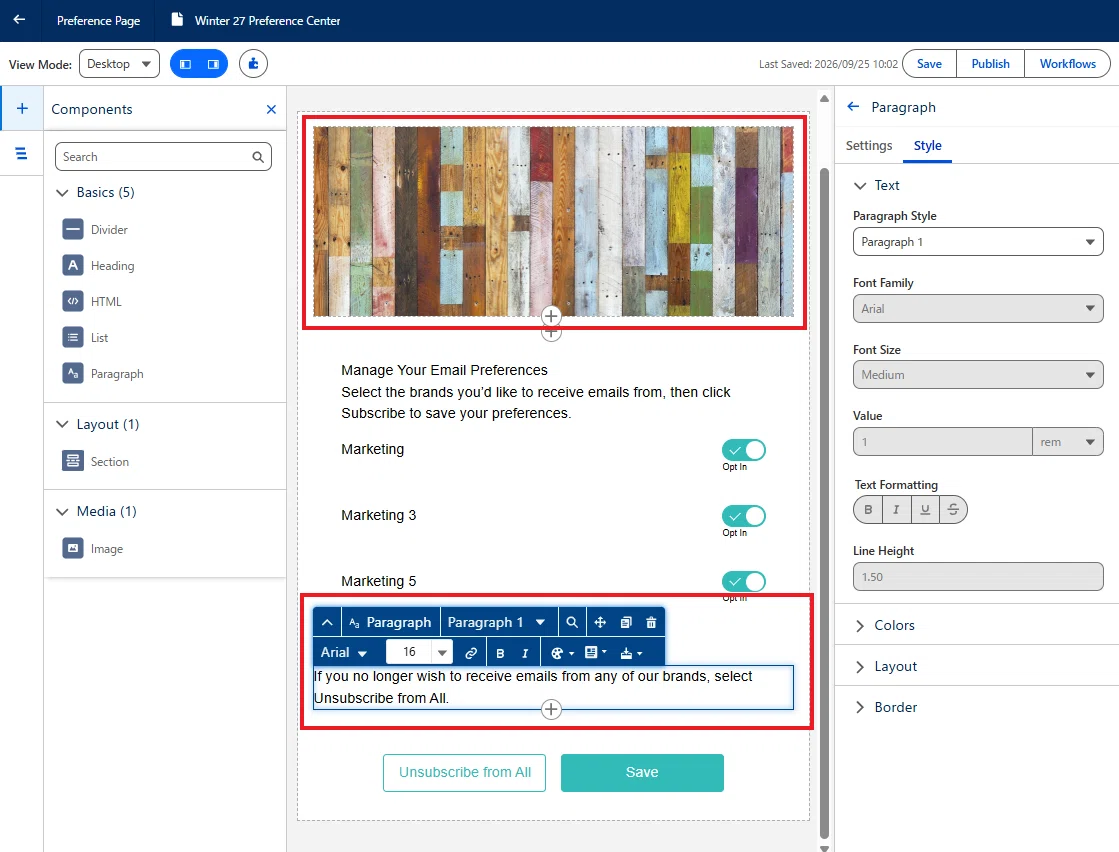Toggle the Marketing 5 opt-in switch
This screenshot has width=1119, height=852.
[x=744, y=582]
